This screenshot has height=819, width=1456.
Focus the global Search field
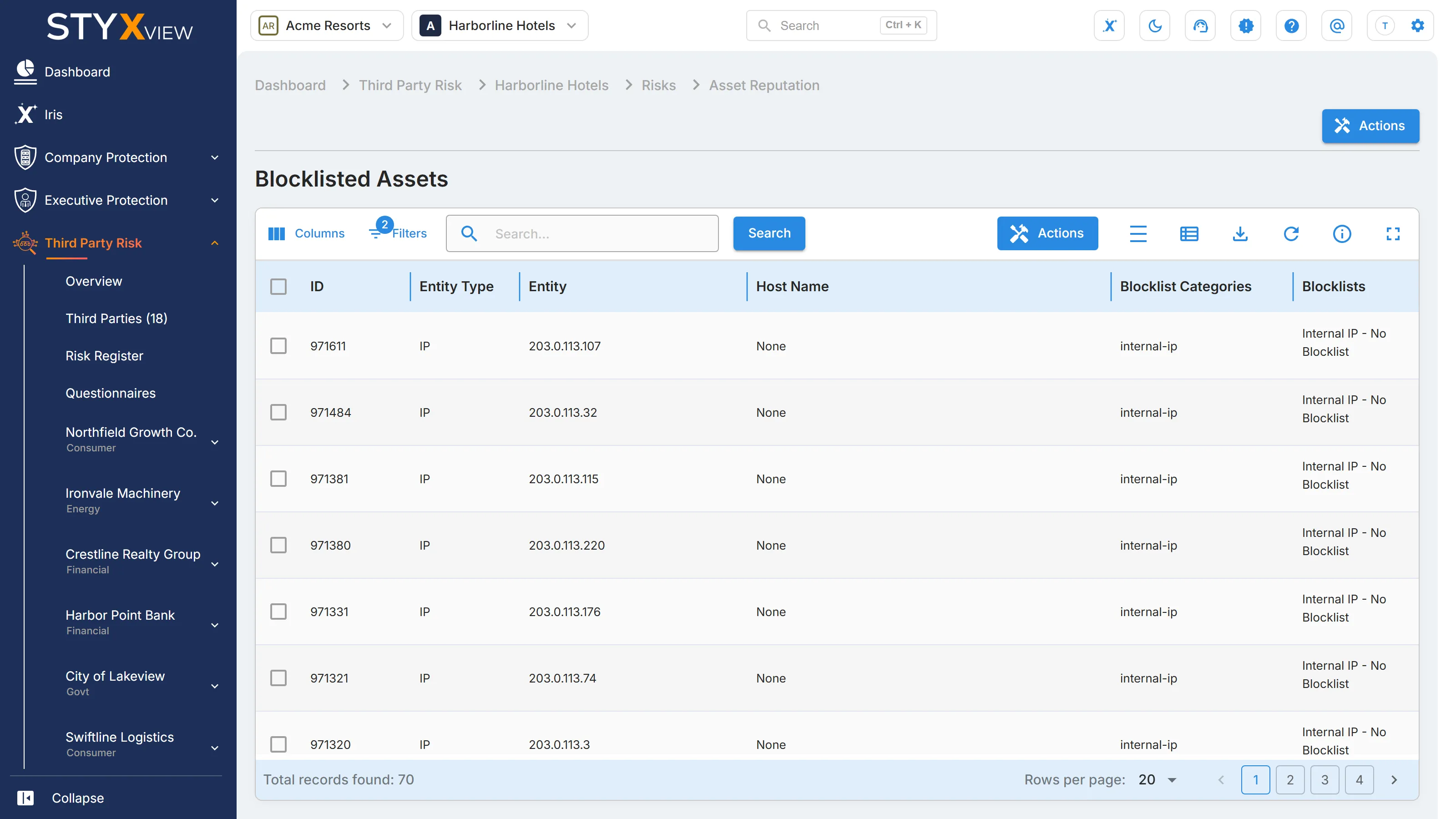click(841, 25)
